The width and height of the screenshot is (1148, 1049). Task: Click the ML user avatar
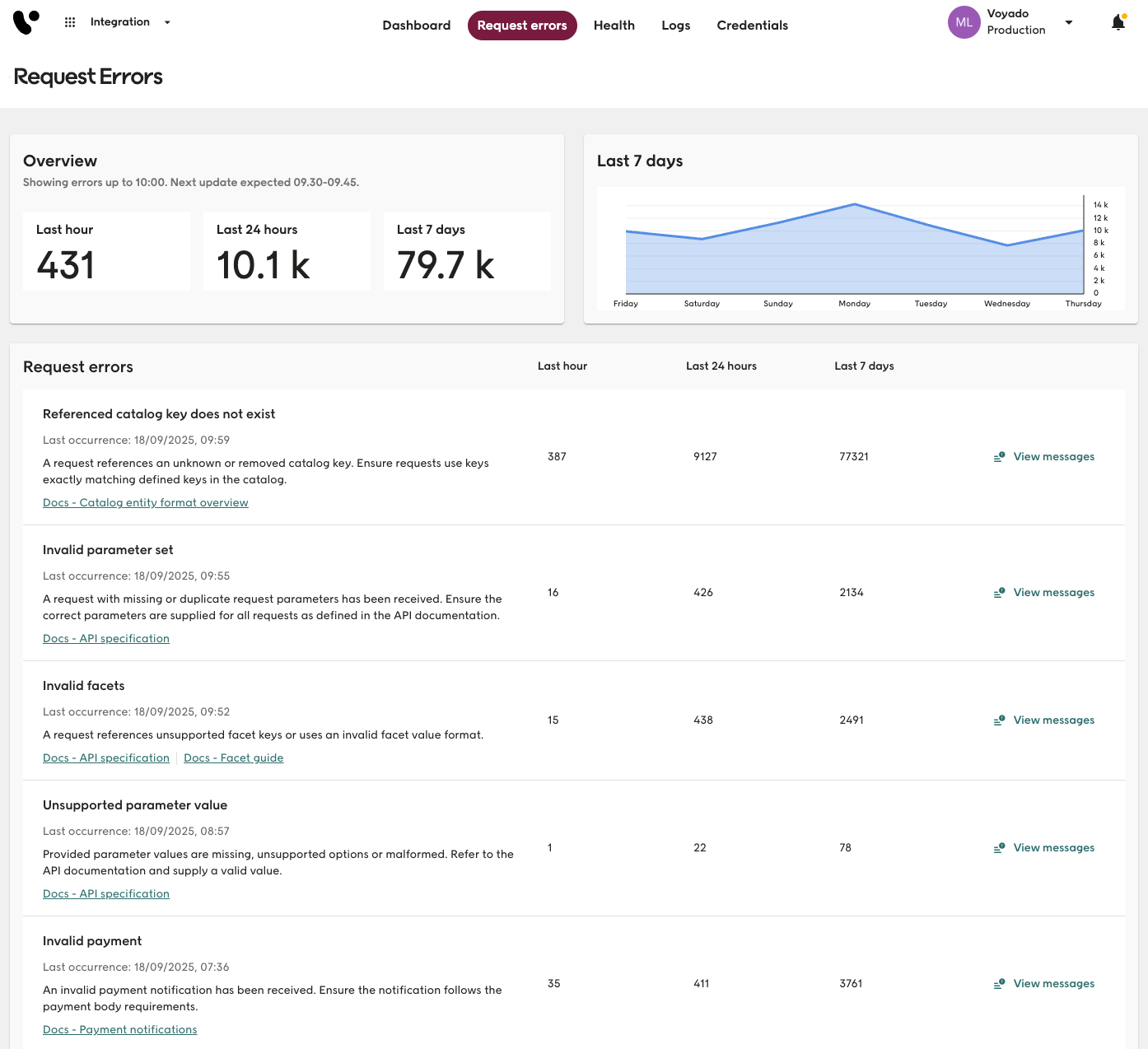click(x=964, y=22)
